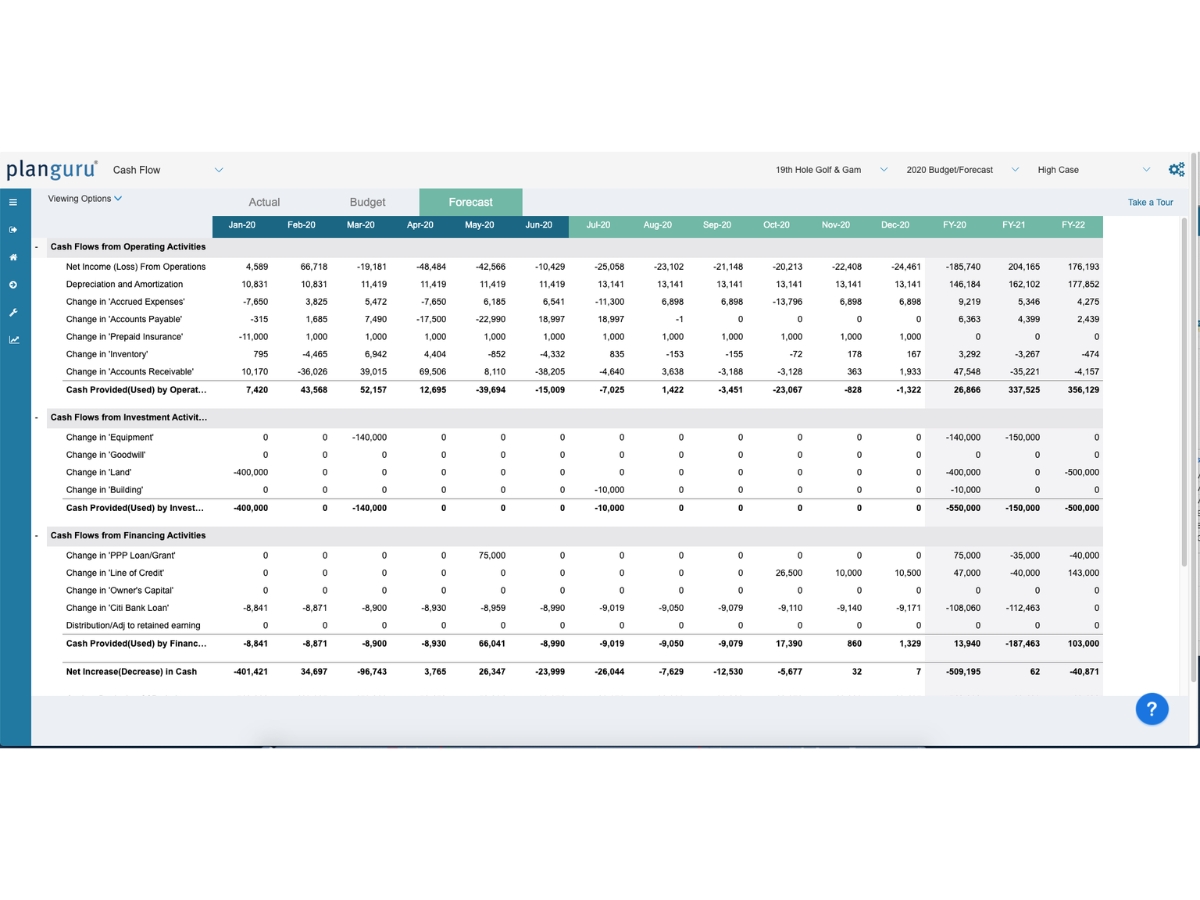This screenshot has width=1200, height=900.
Task: Click the vertical scrollbar on the right
Action: [1186, 392]
